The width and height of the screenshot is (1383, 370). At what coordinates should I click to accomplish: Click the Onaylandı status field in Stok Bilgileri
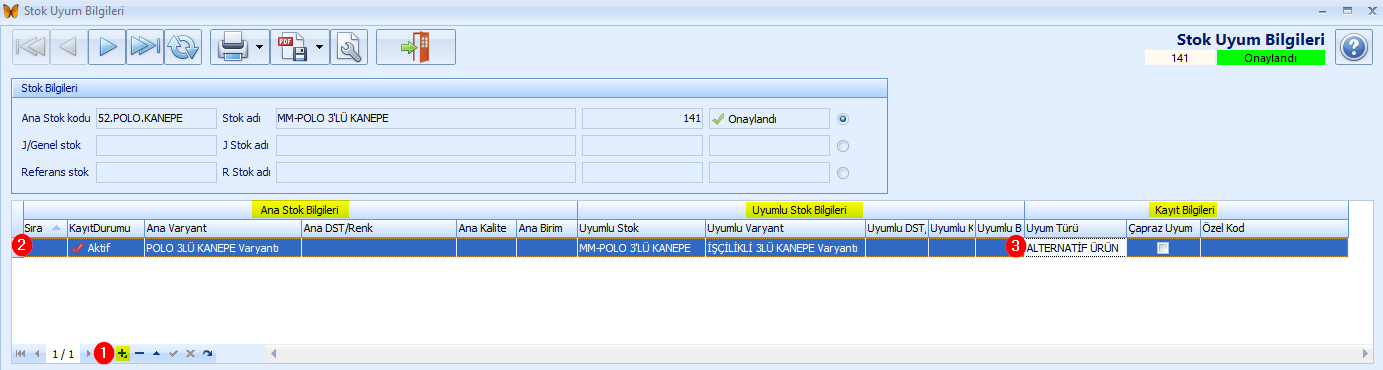pyautogui.click(x=769, y=118)
